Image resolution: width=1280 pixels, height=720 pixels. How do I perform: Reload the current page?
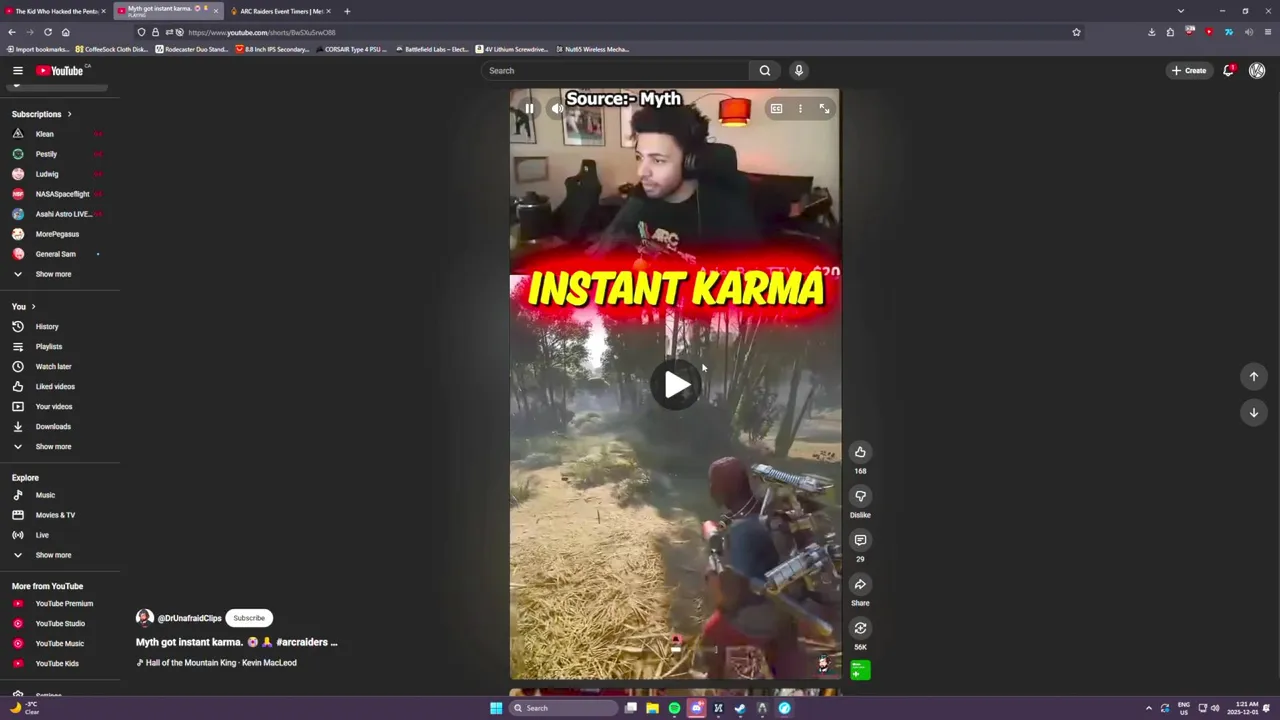pyautogui.click(x=47, y=32)
